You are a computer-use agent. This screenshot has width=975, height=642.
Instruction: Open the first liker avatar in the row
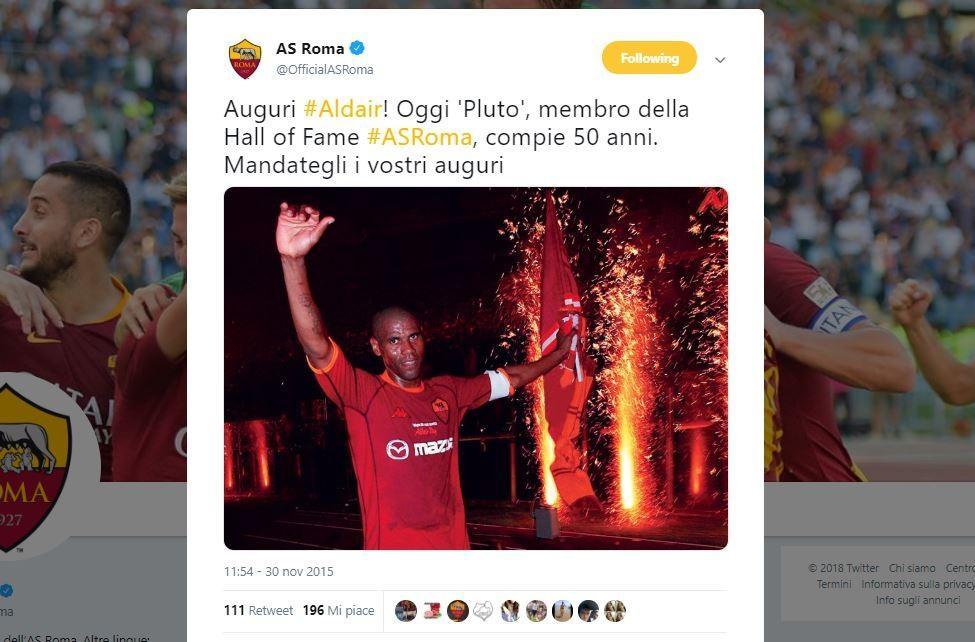[406, 611]
